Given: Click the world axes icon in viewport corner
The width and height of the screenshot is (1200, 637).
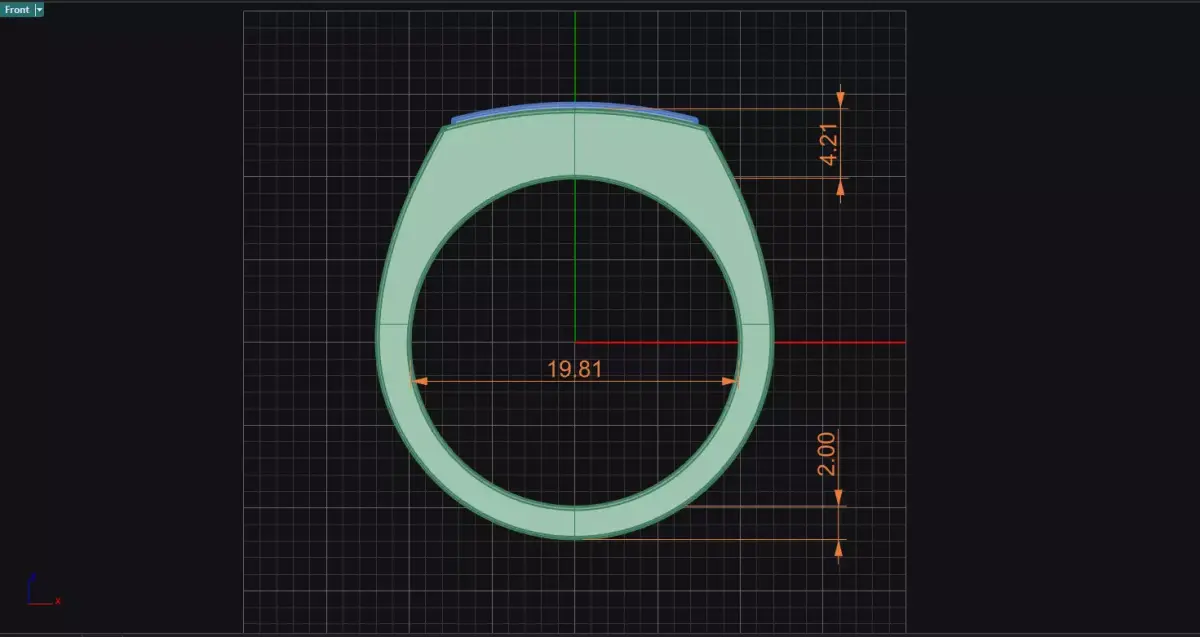Looking at the screenshot, I should [x=42, y=590].
